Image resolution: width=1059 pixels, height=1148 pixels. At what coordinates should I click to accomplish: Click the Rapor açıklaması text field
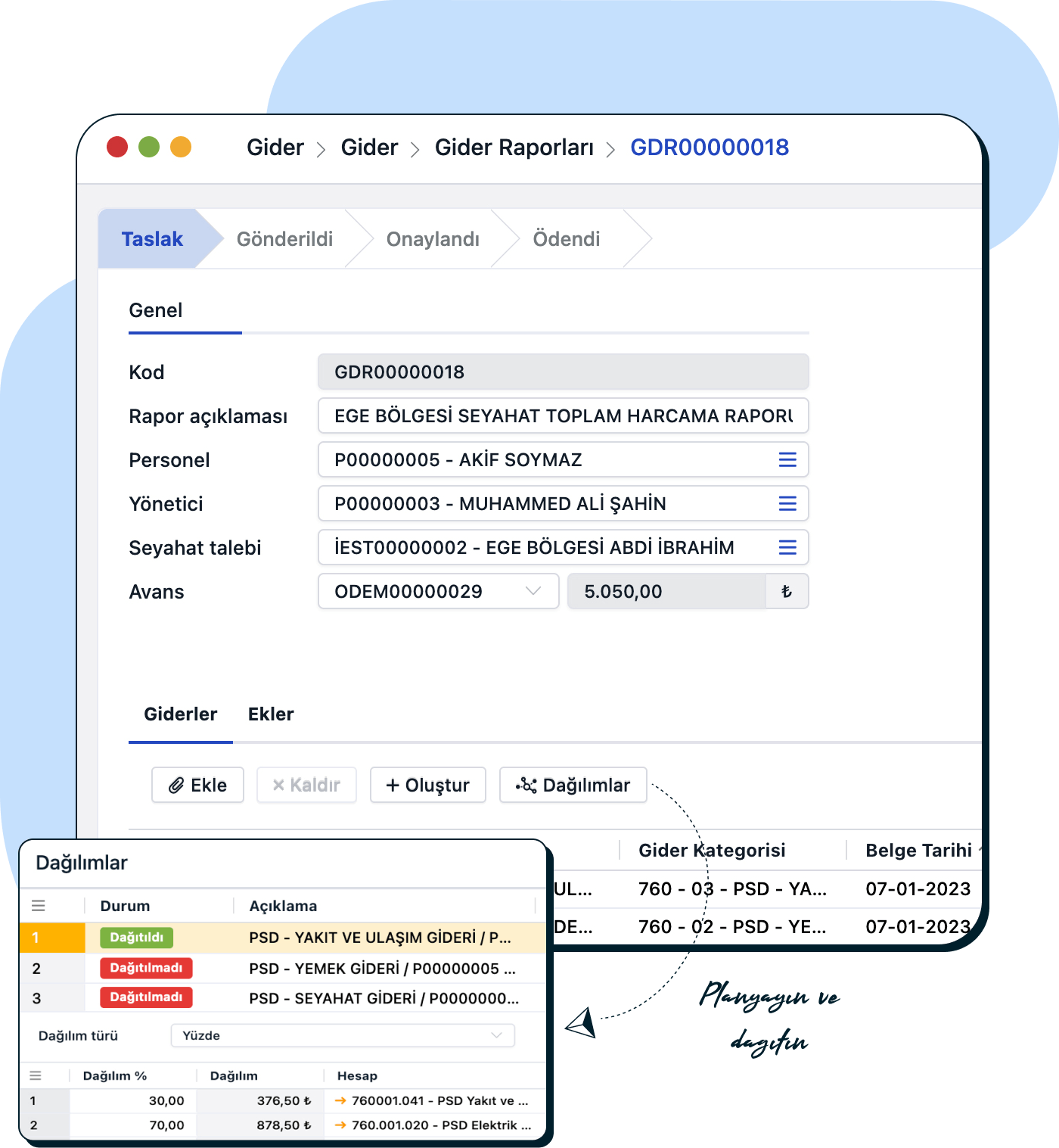(563, 416)
